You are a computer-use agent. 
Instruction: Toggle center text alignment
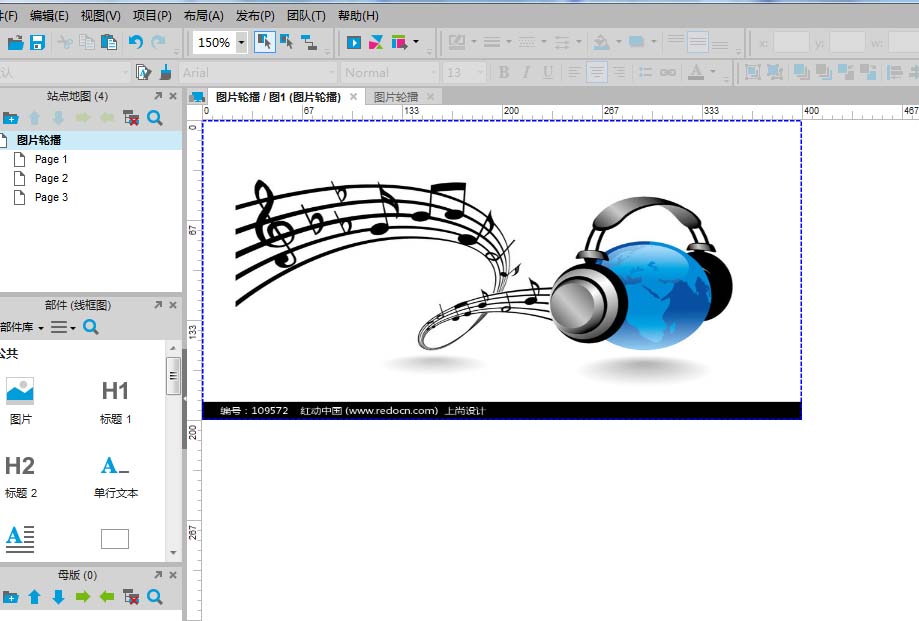597,72
